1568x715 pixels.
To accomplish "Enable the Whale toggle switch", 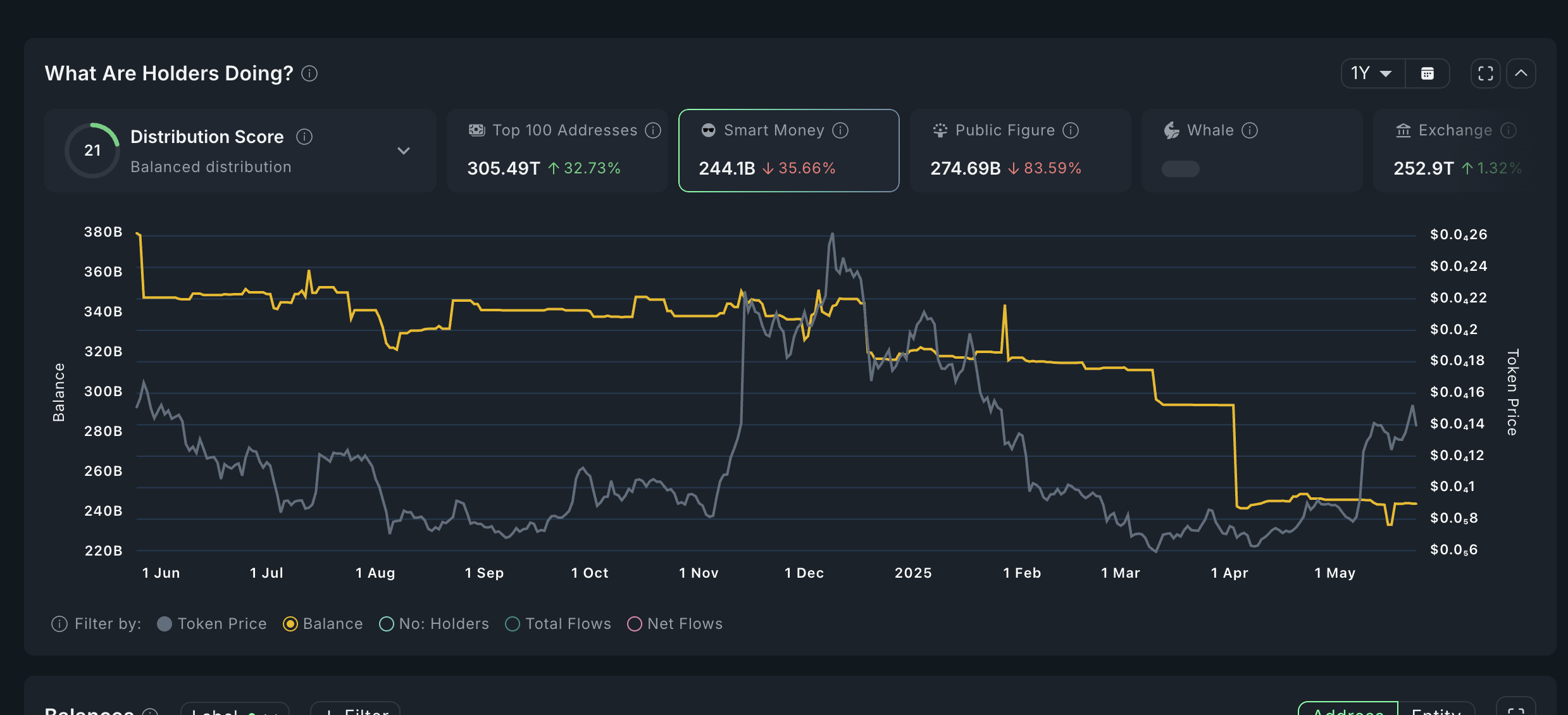I will (x=1179, y=169).
